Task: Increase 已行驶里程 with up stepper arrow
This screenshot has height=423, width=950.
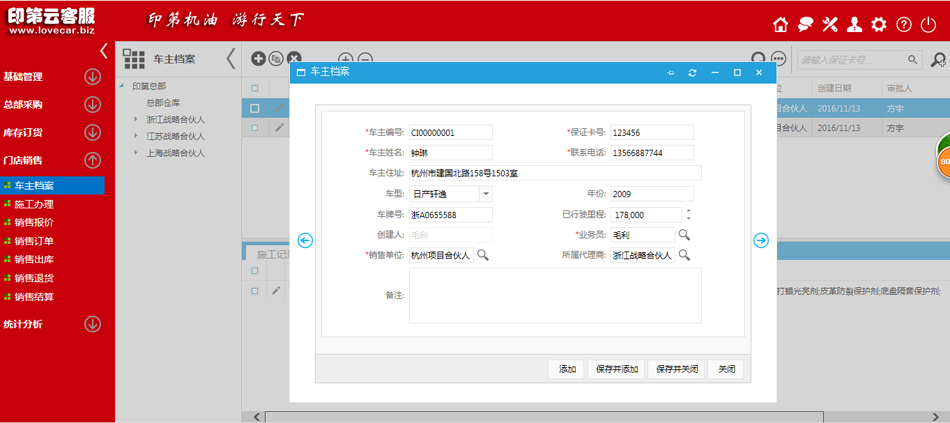Action: 688,211
